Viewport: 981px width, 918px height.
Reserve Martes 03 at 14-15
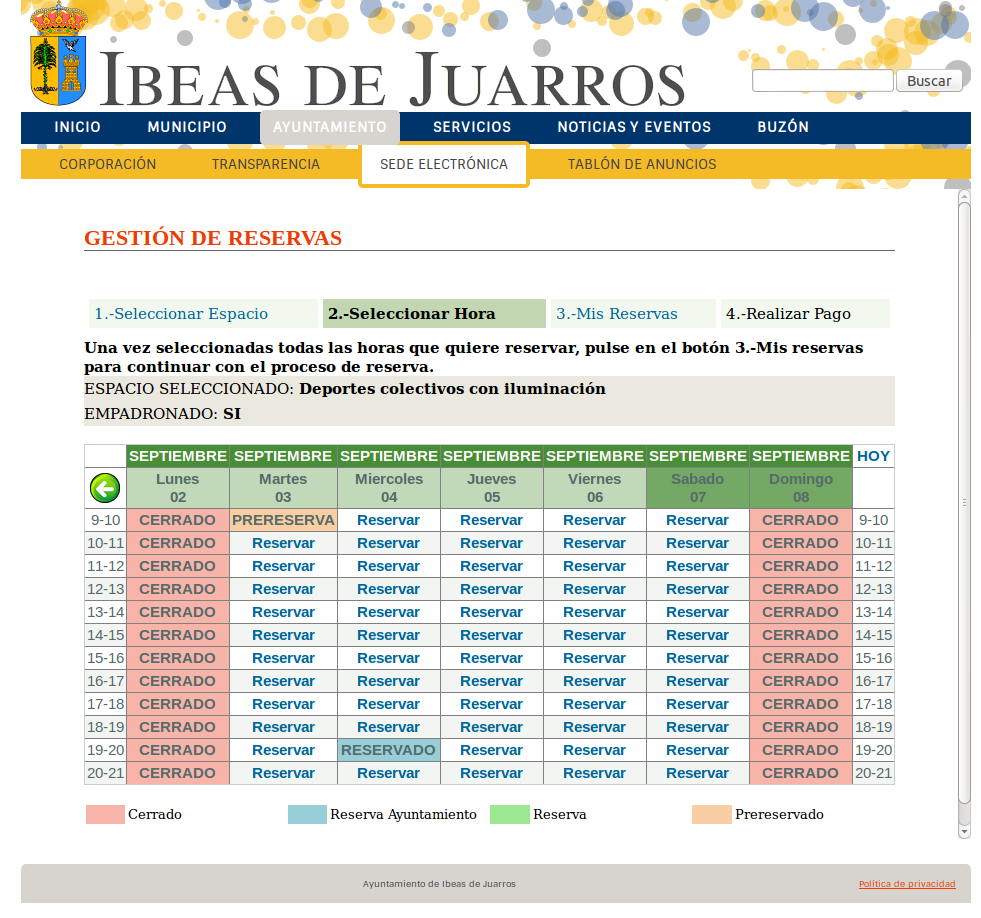283,635
